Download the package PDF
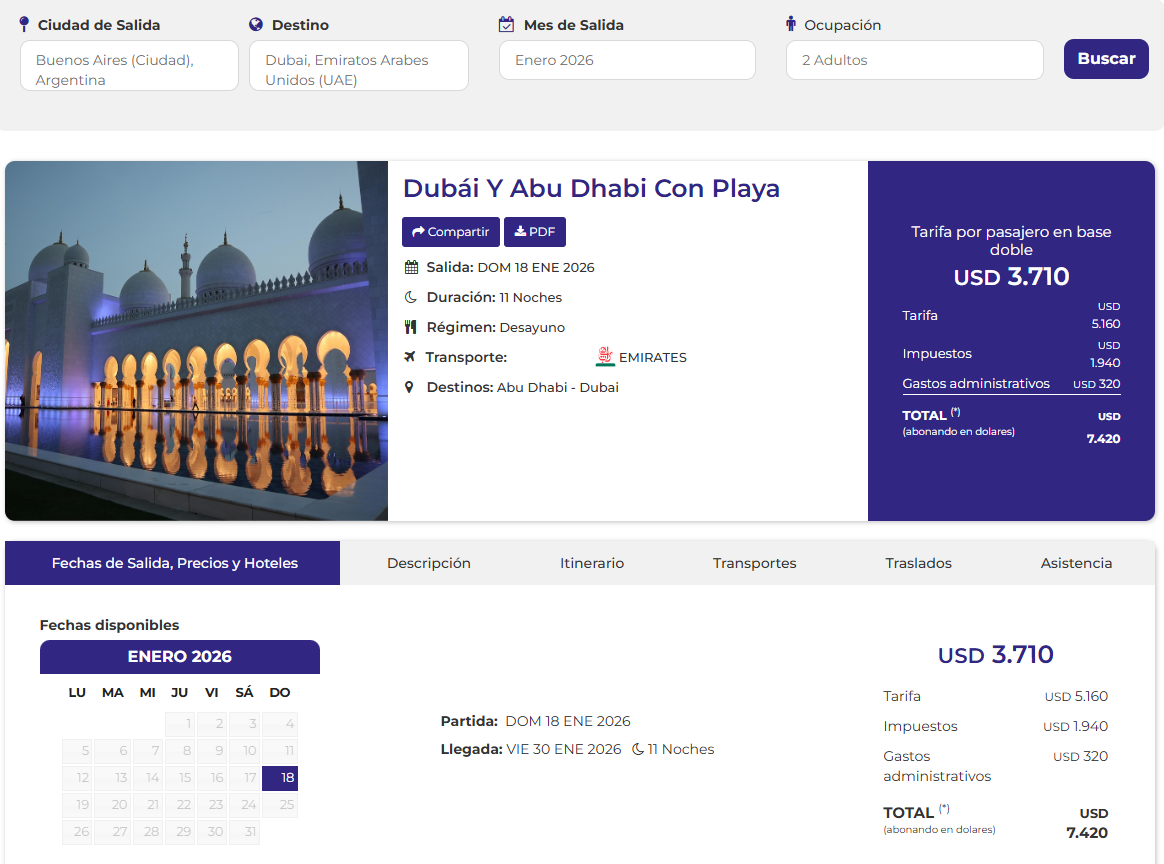The width and height of the screenshot is (1164, 864). tap(535, 232)
